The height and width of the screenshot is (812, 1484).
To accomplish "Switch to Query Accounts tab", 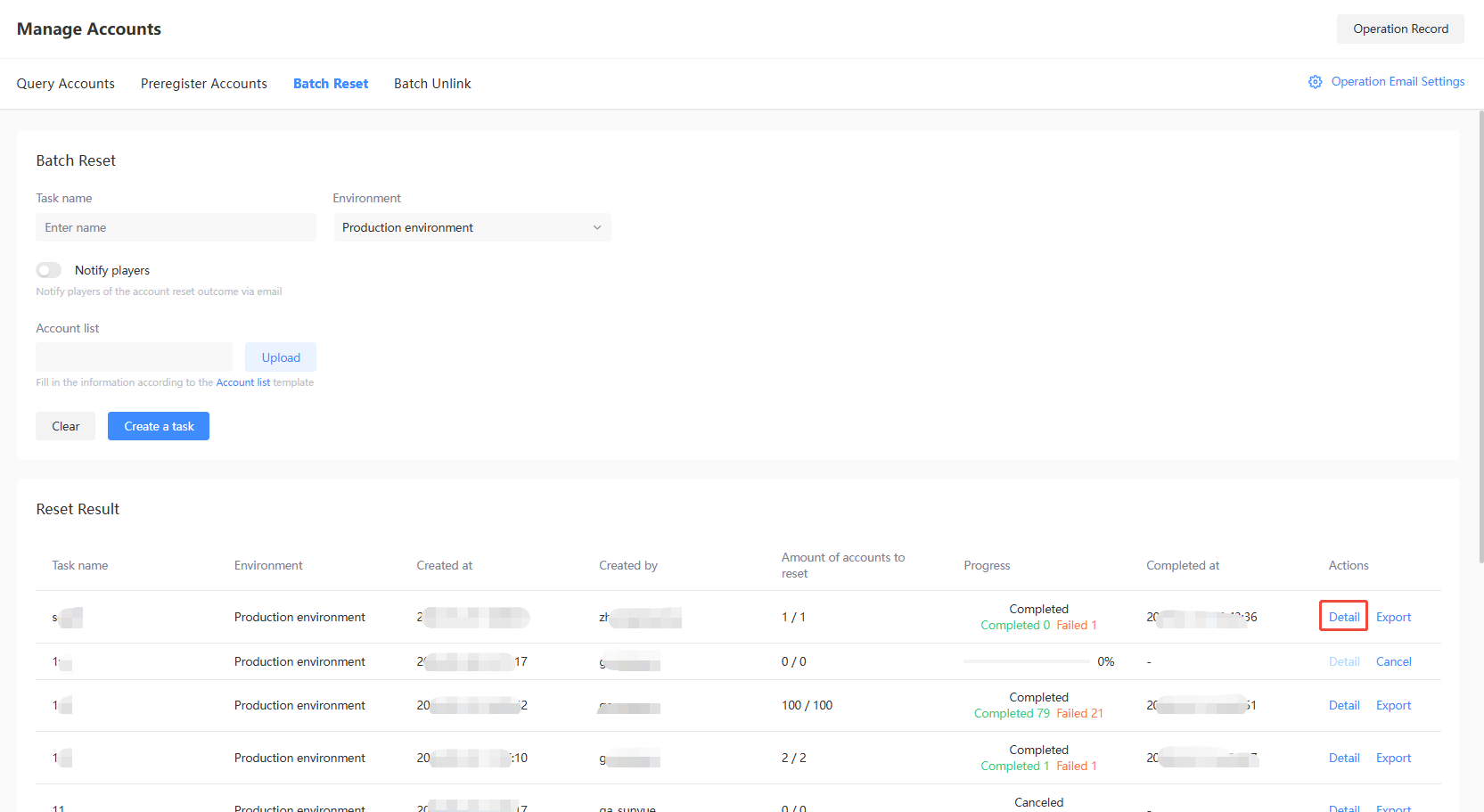I will (66, 84).
